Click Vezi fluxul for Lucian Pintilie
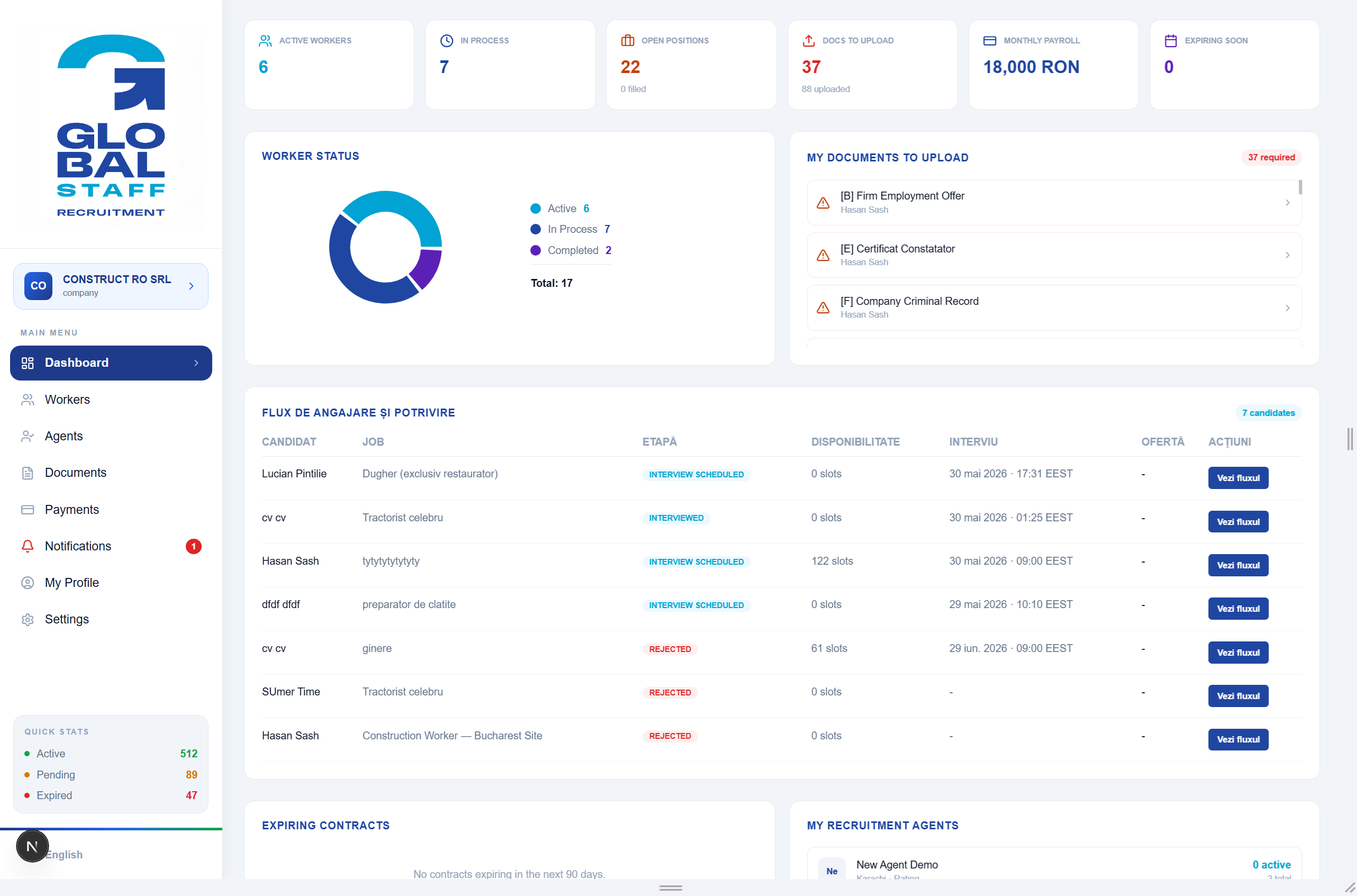1357x896 pixels. [x=1237, y=478]
